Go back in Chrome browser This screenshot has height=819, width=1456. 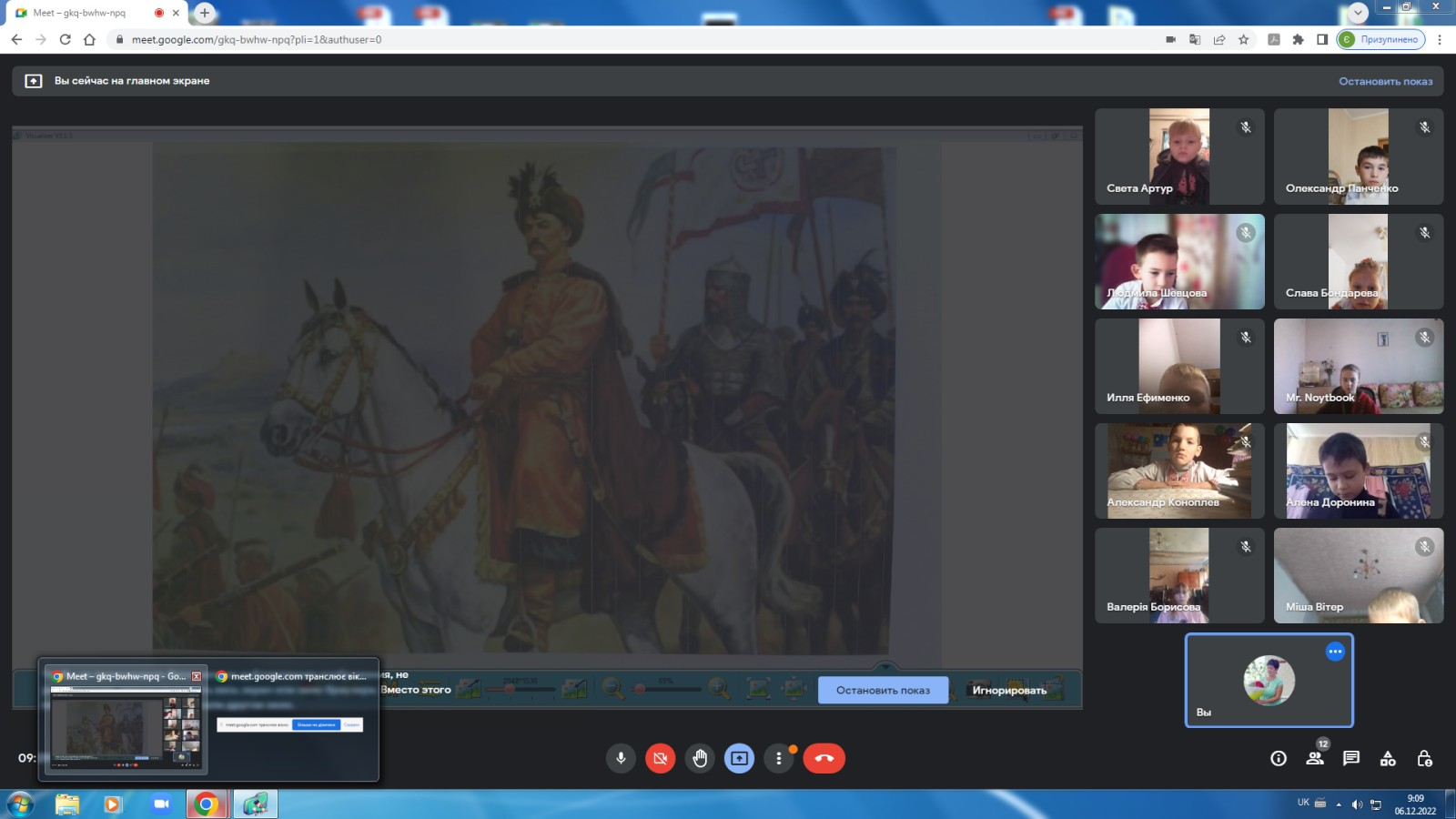(16, 39)
